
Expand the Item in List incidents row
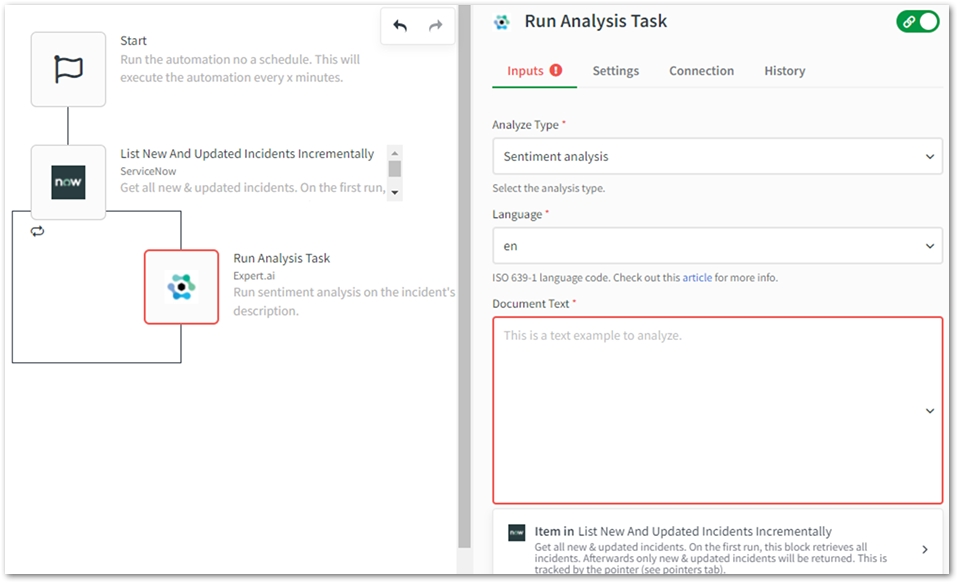[925, 548]
